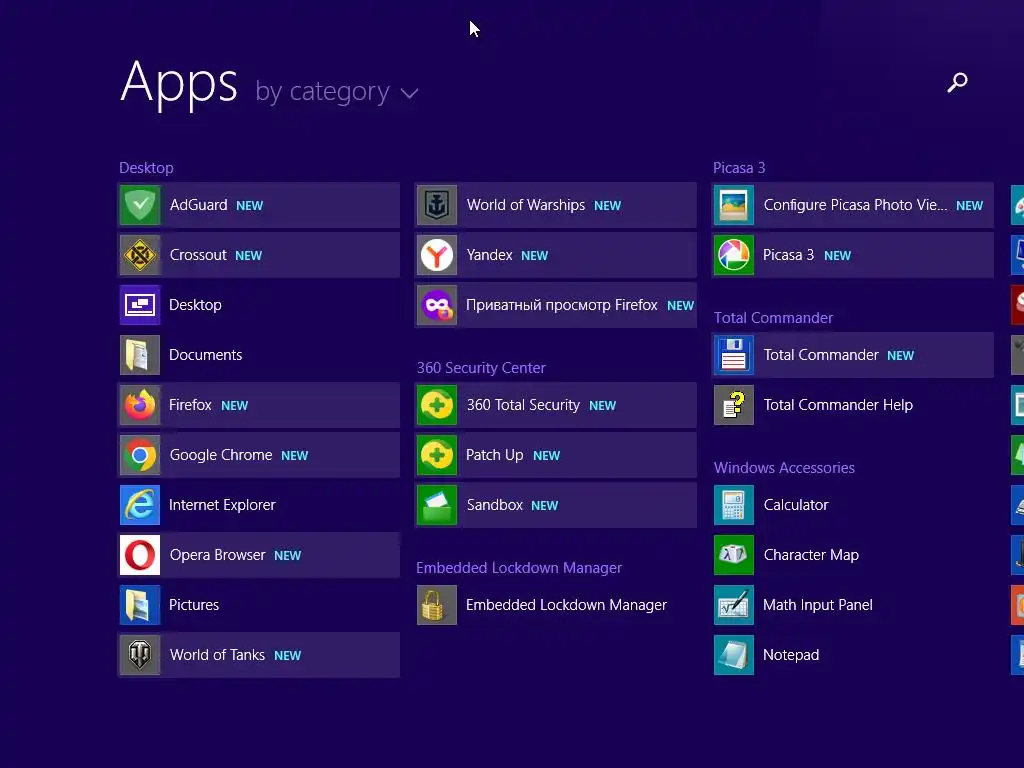This screenshot has height=768, width=1024.
Task: Start Internet Explorer via its icon
Action: click(140, 505)
